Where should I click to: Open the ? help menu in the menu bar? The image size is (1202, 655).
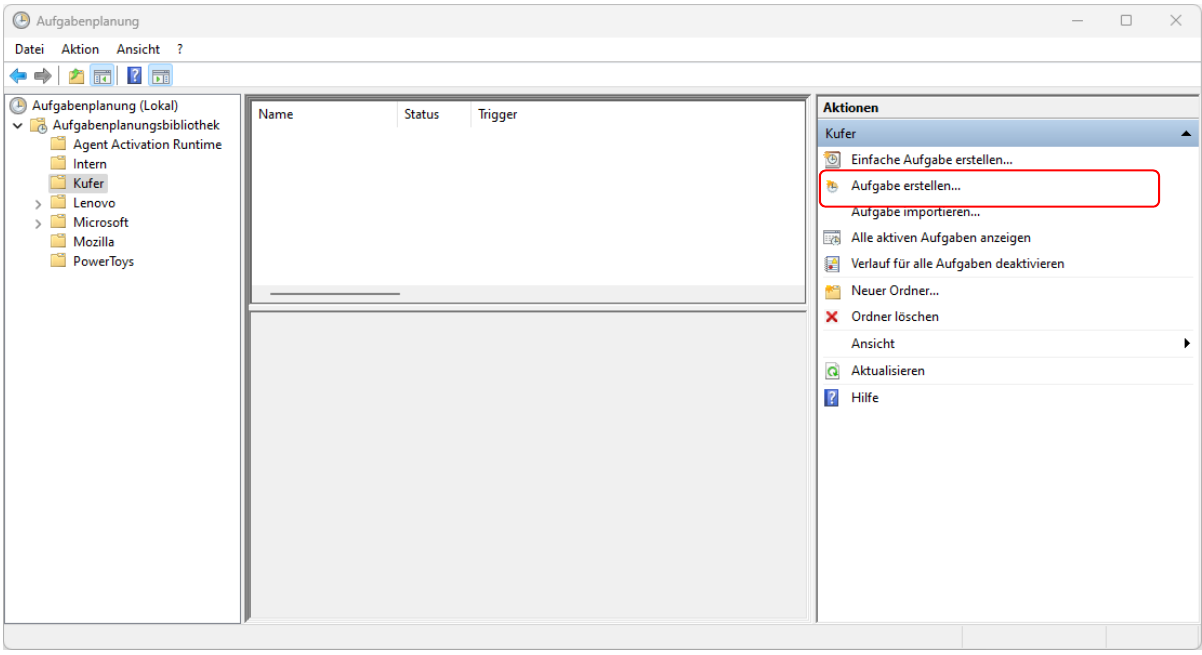pos(180,49)
